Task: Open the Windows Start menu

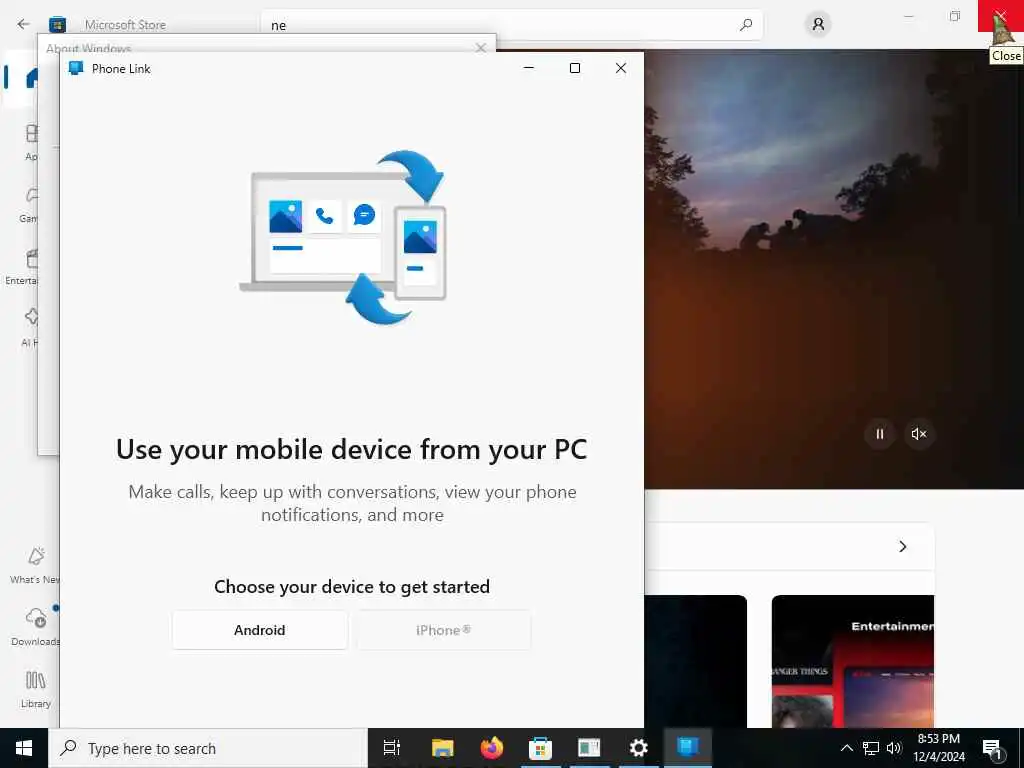Action: click(24, 748)
